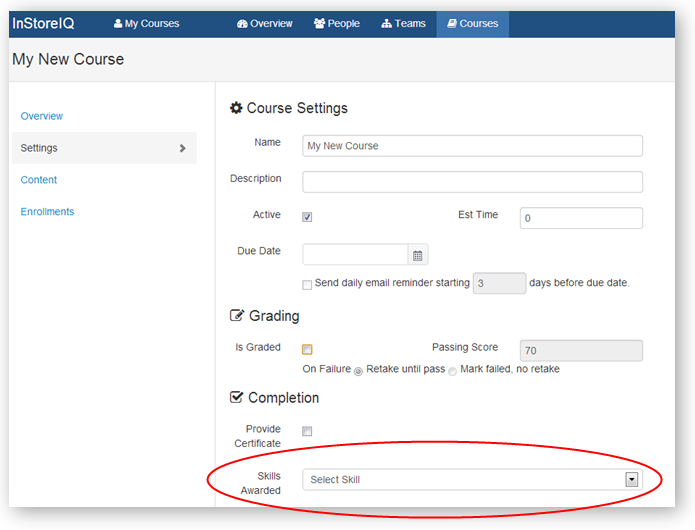Screen dimensions: 695x530
Task: Click the pencil icon beside Grading heading
Action: click(x=237, y=316)
